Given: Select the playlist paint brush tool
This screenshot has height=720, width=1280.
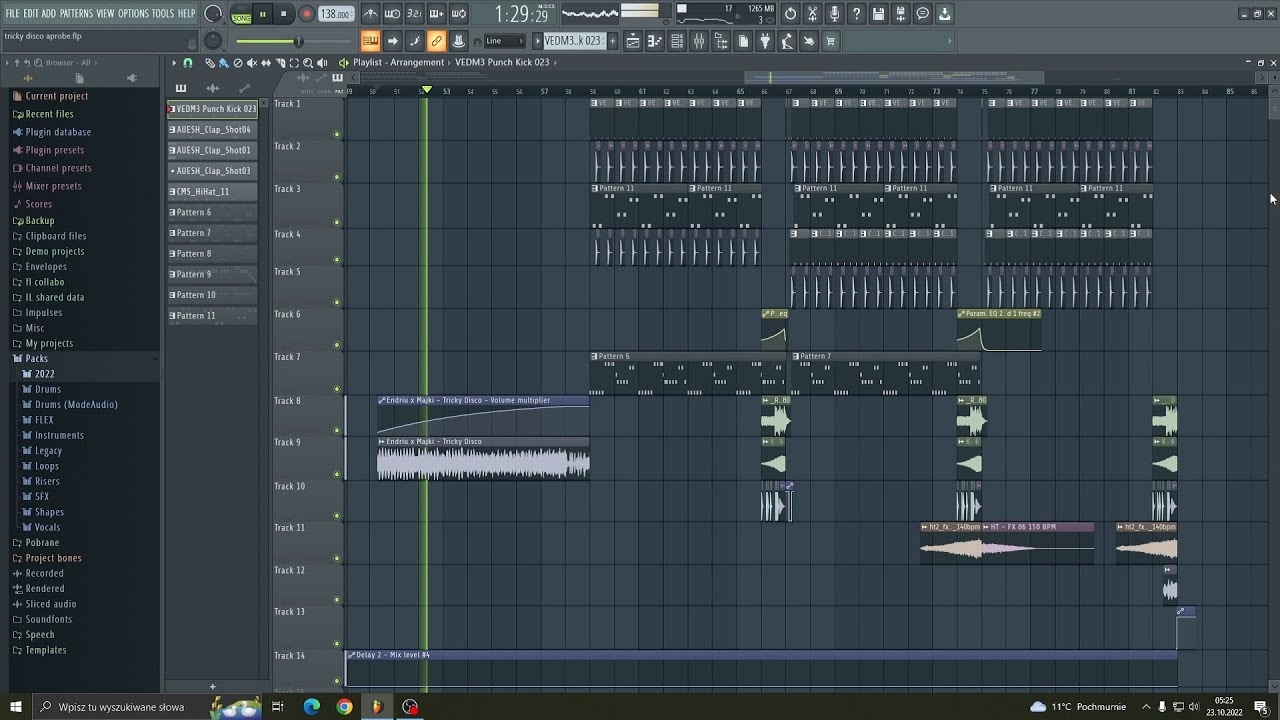Looking at the screenshot, I should (x=223, y=63).
